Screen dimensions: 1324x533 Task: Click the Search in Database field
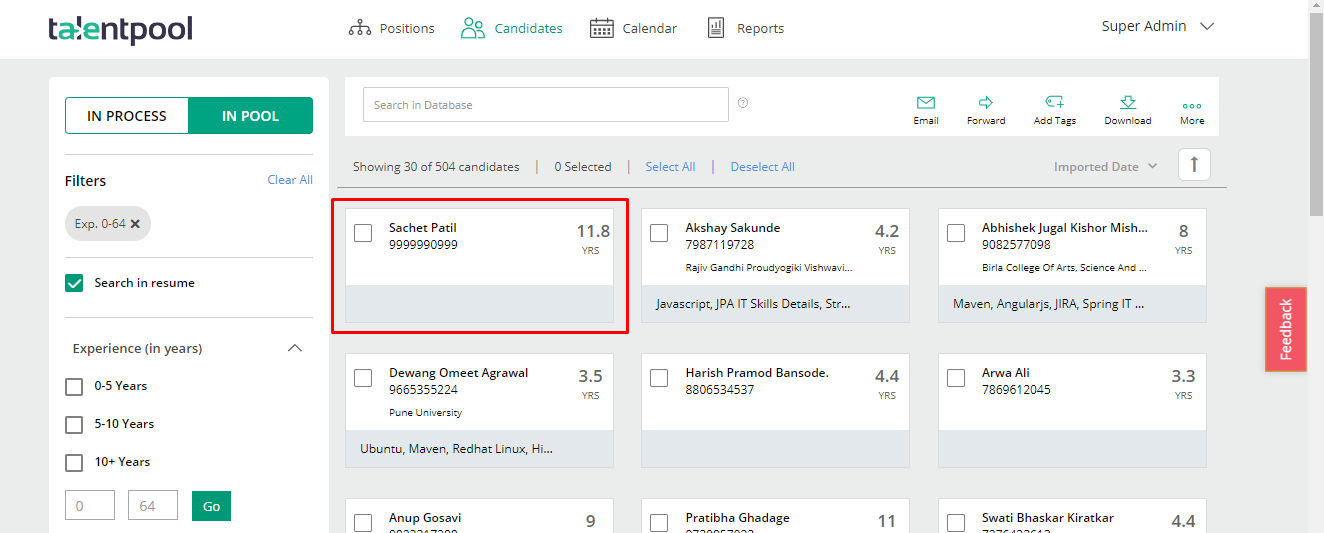point(546,105)
